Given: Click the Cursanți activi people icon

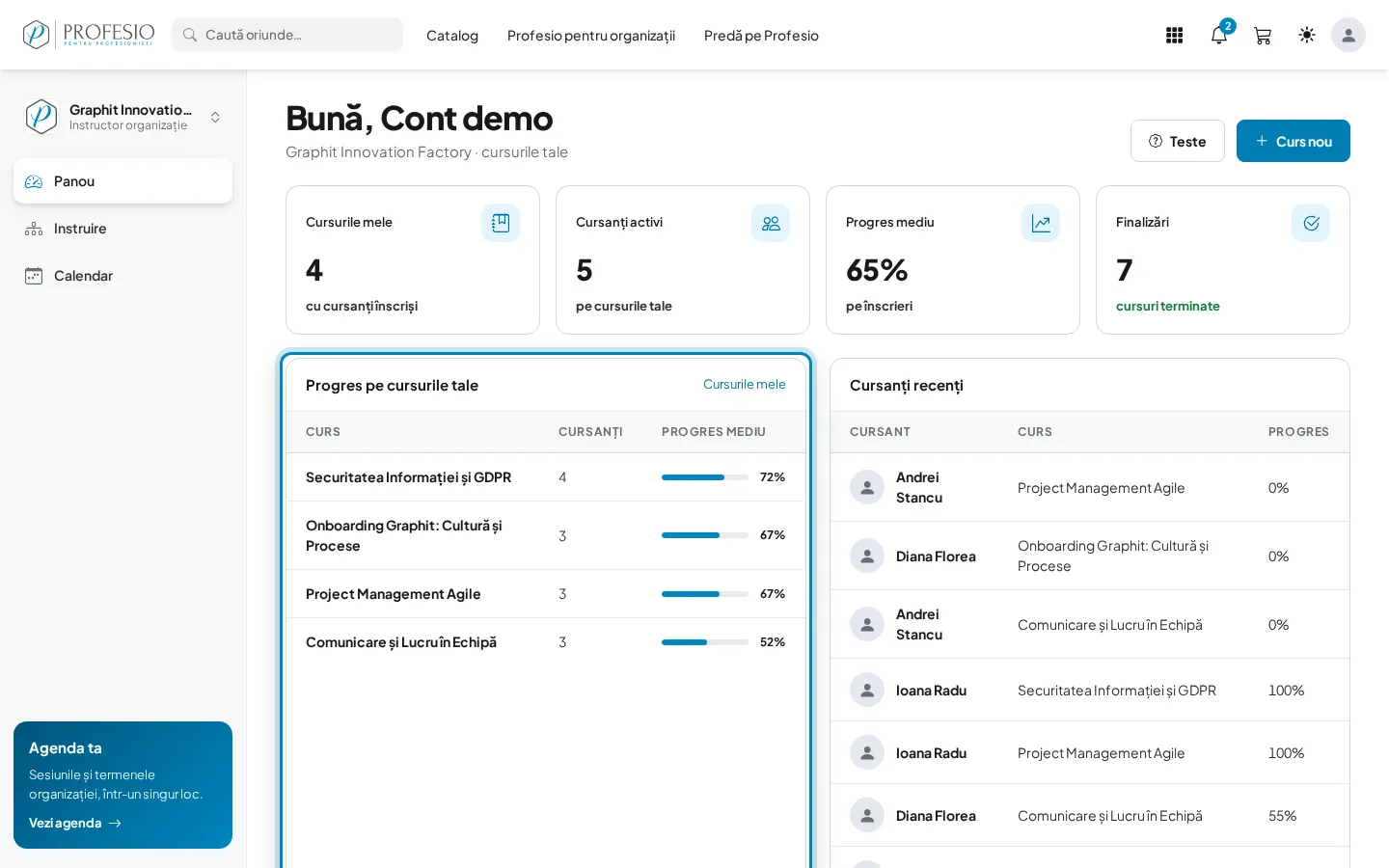Looking at the screenshot, I should [771, 223].
